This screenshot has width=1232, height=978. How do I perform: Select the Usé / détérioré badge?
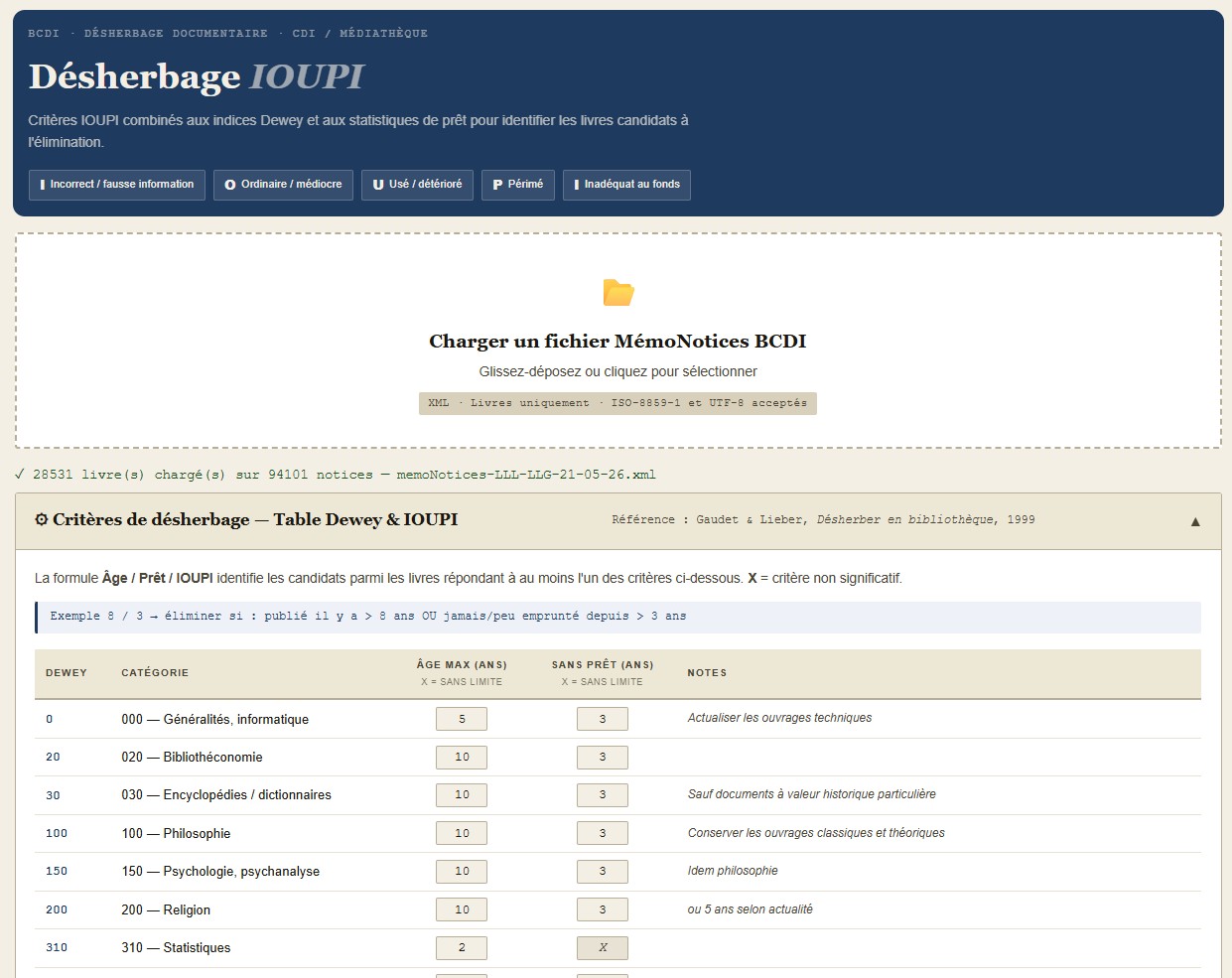(x=417, y=185)
